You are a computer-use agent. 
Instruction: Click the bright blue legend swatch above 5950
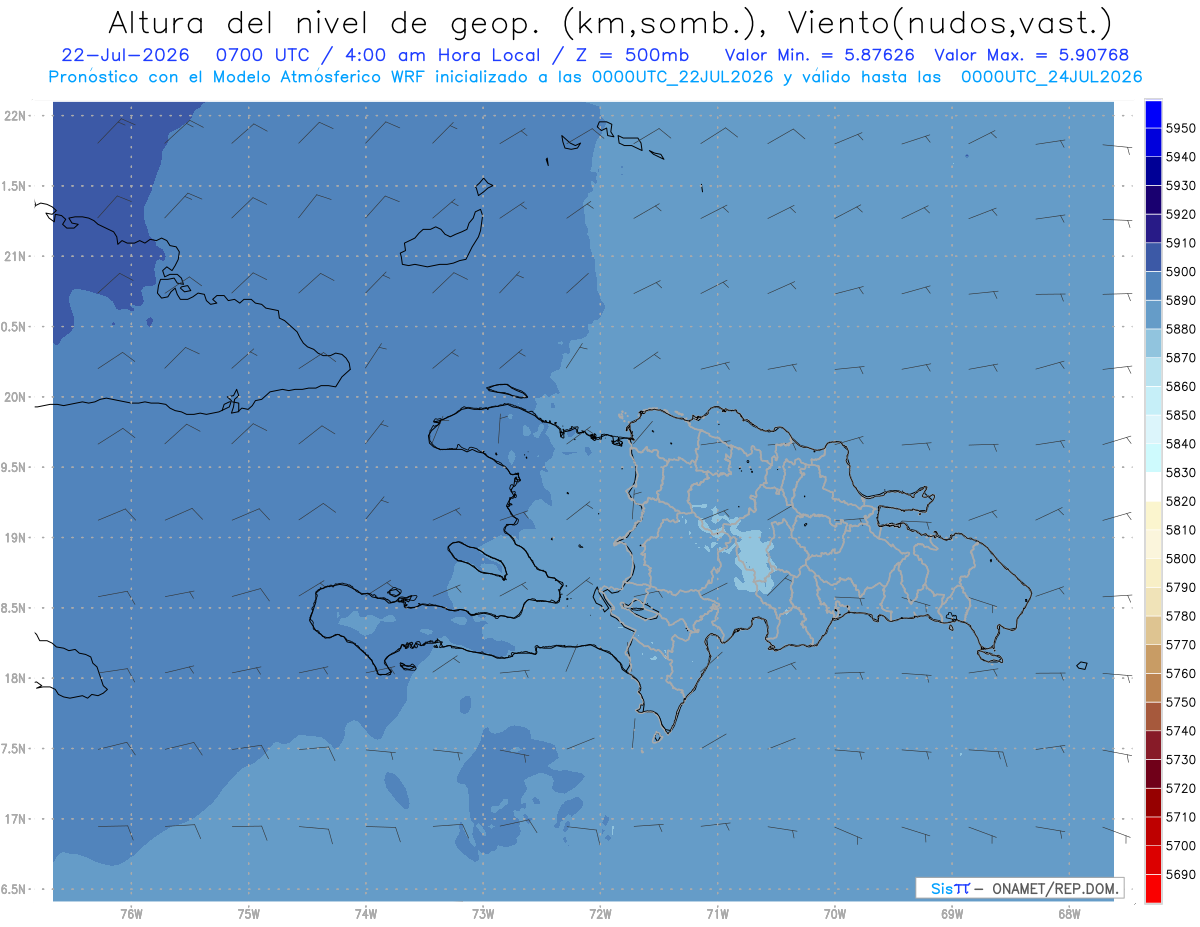(x=1152, y=114)
